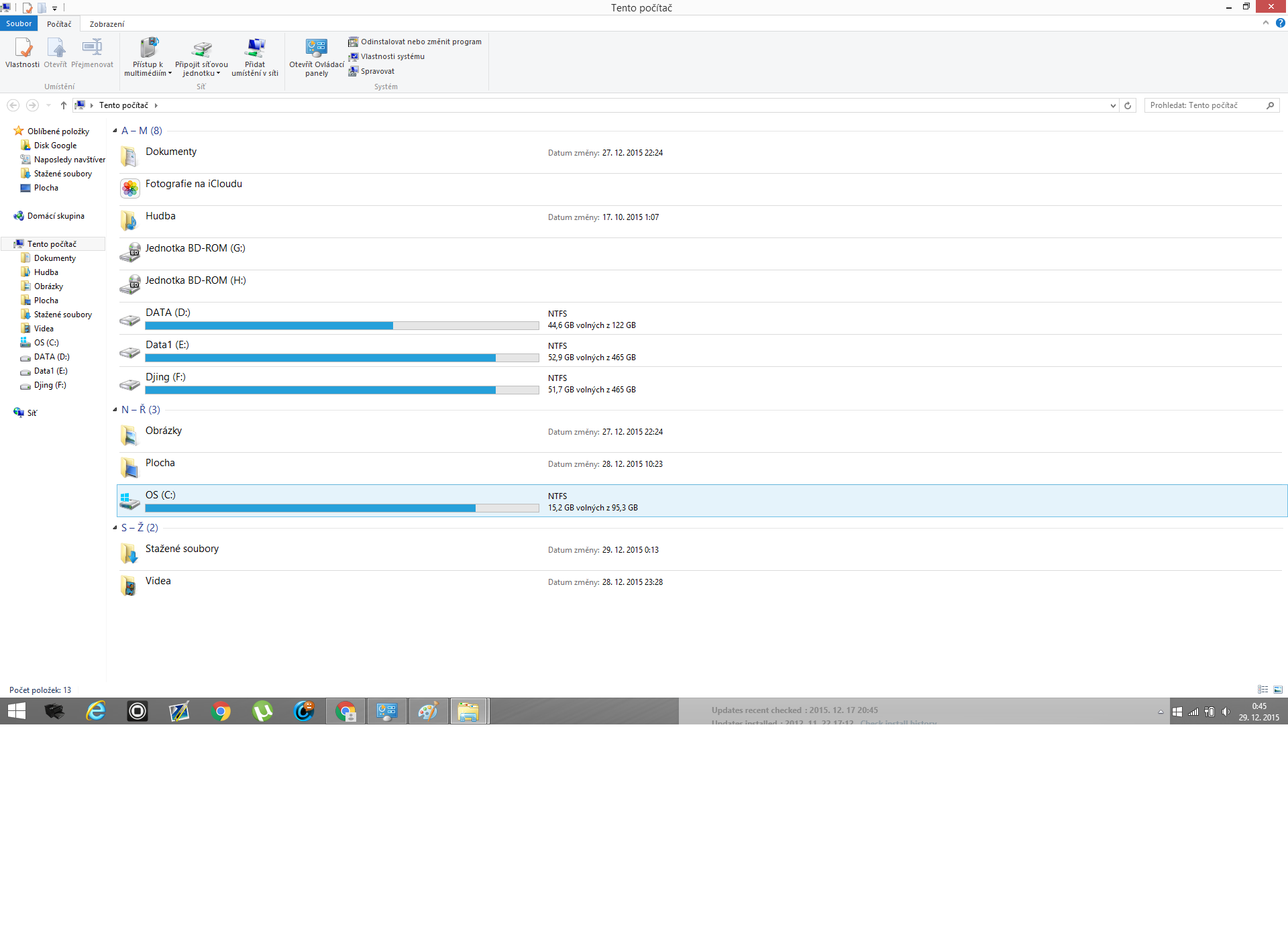Click Přidat umístění v síti icon
Image resolution: width=1288 pixels, height=925 pixels.
[255, 48]
